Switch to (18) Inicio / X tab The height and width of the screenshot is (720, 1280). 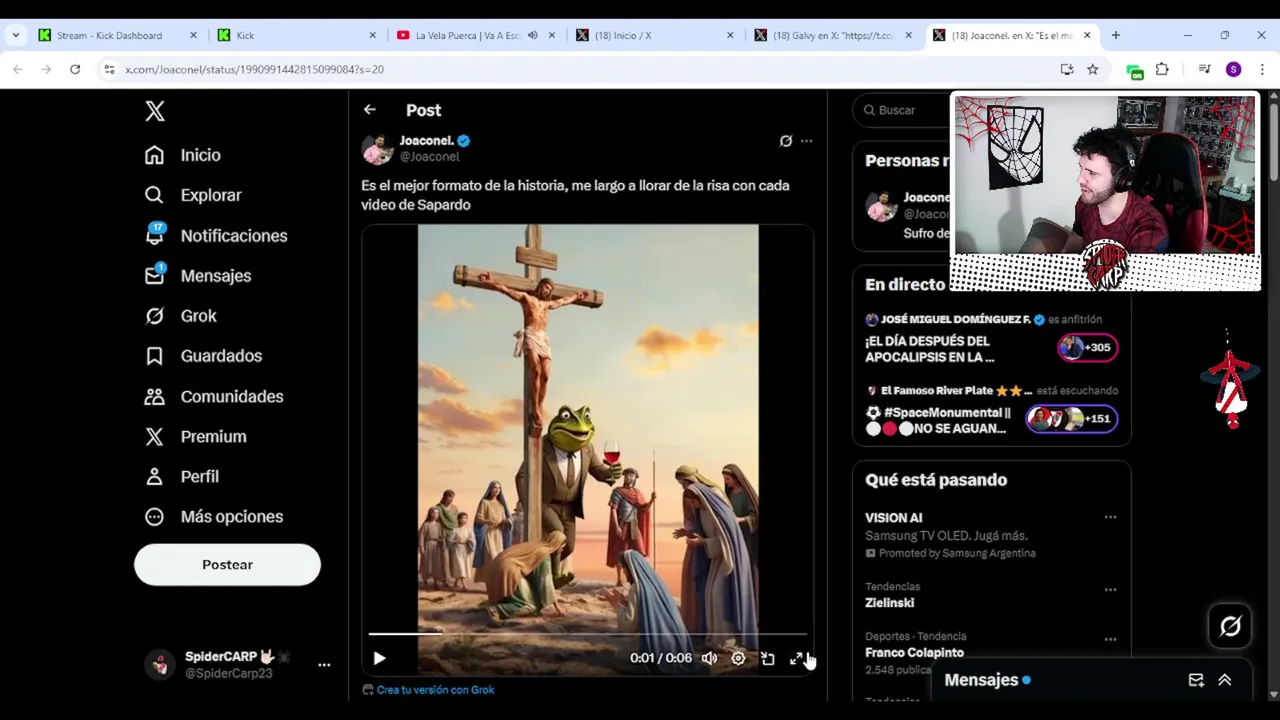tap(655, 35)
